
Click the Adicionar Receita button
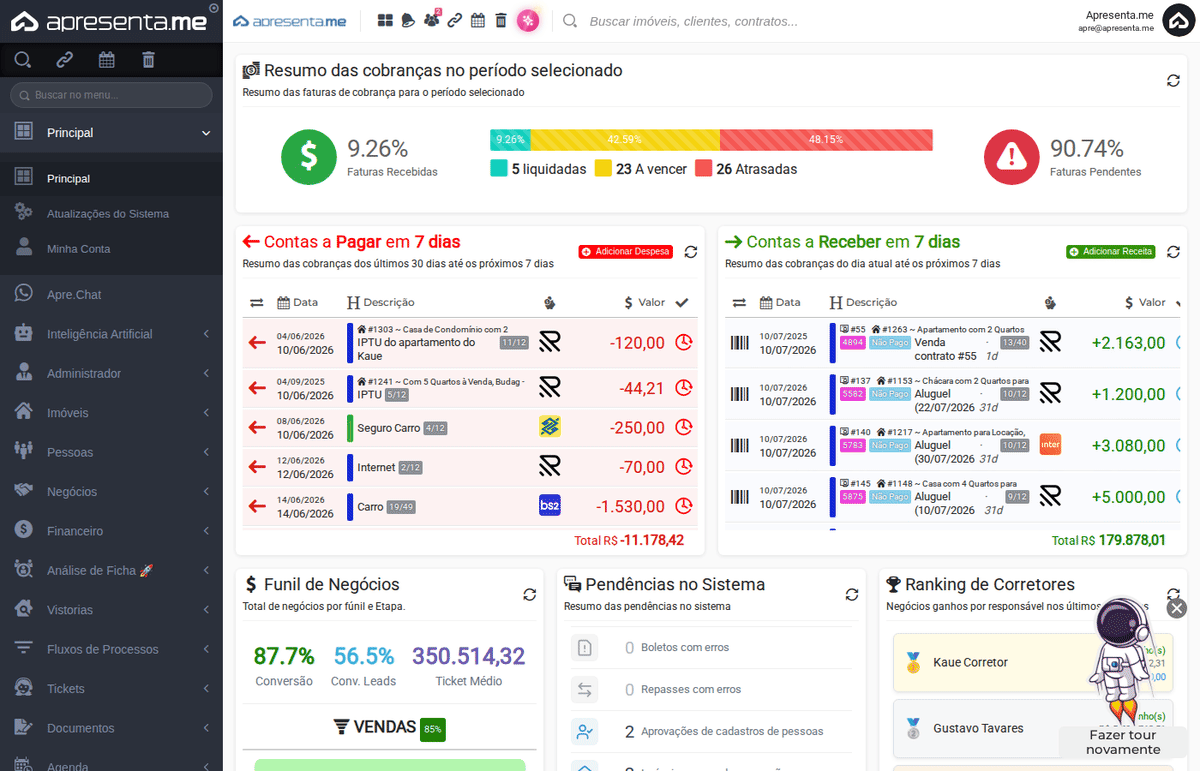(1111, 252)
